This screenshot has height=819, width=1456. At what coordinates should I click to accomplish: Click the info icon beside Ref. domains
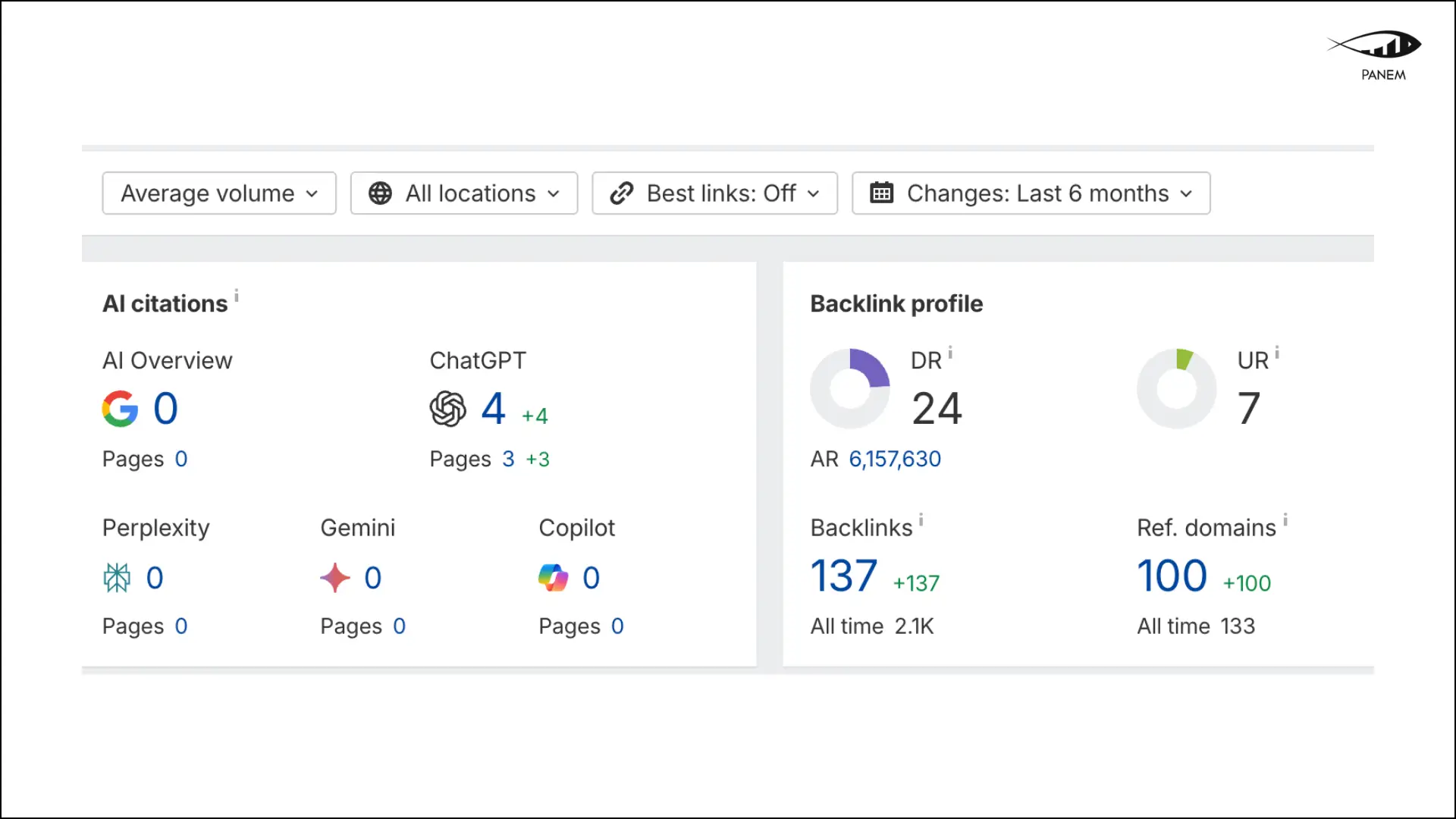[1285, 520]
